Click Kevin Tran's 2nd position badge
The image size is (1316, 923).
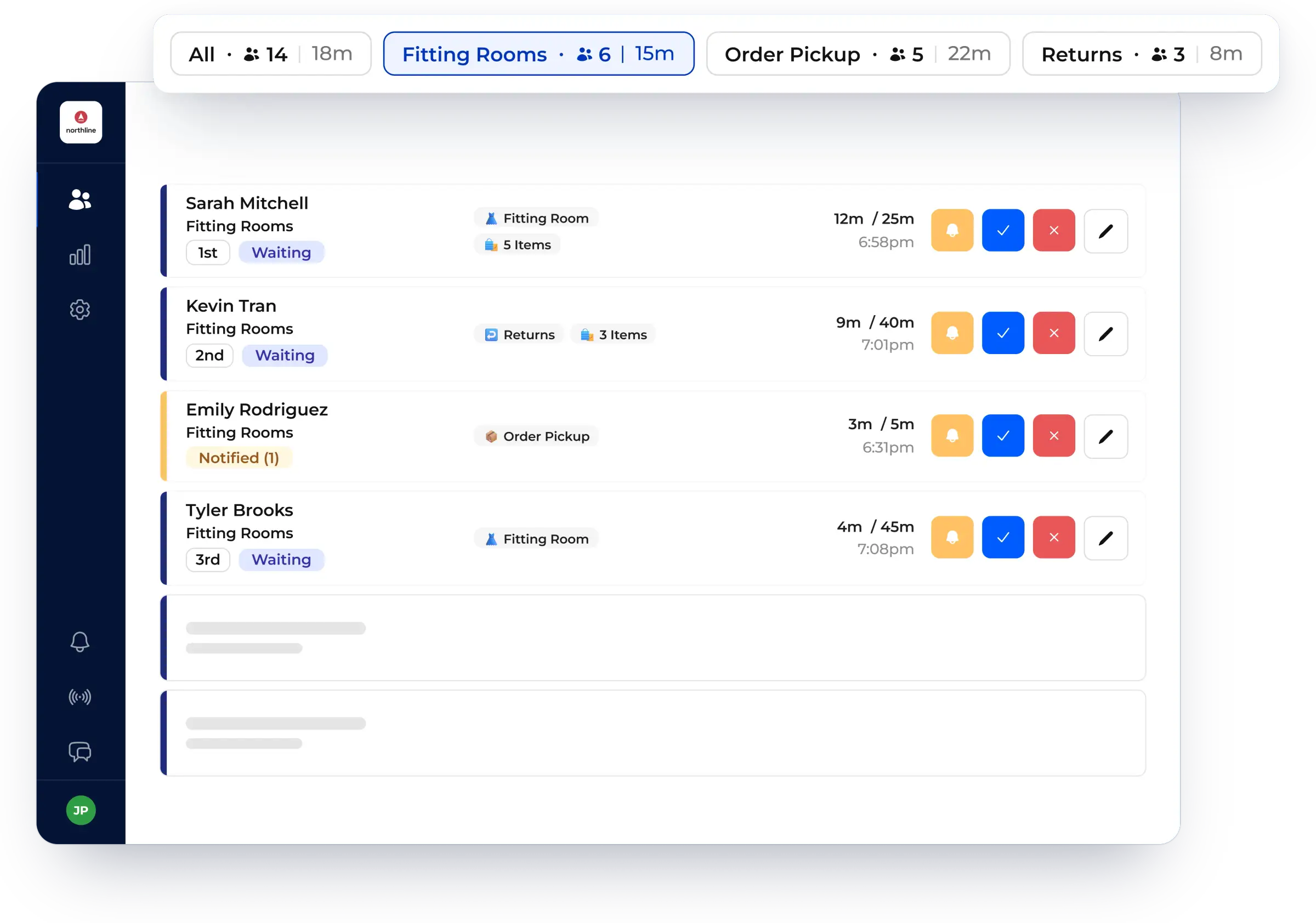[209, 355]
